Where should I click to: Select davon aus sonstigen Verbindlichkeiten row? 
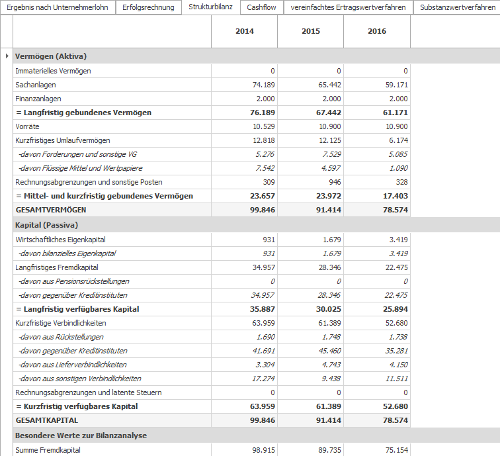click(80, 379)
